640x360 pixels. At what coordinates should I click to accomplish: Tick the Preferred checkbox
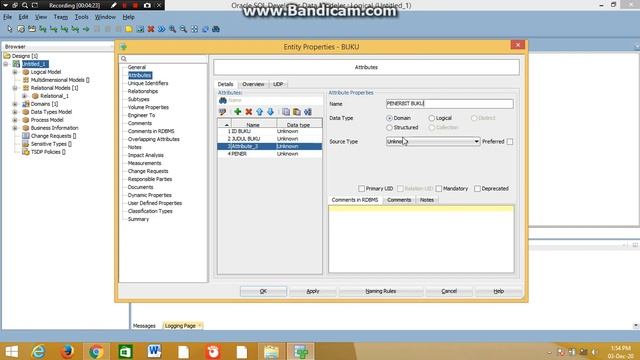point(510,142)
